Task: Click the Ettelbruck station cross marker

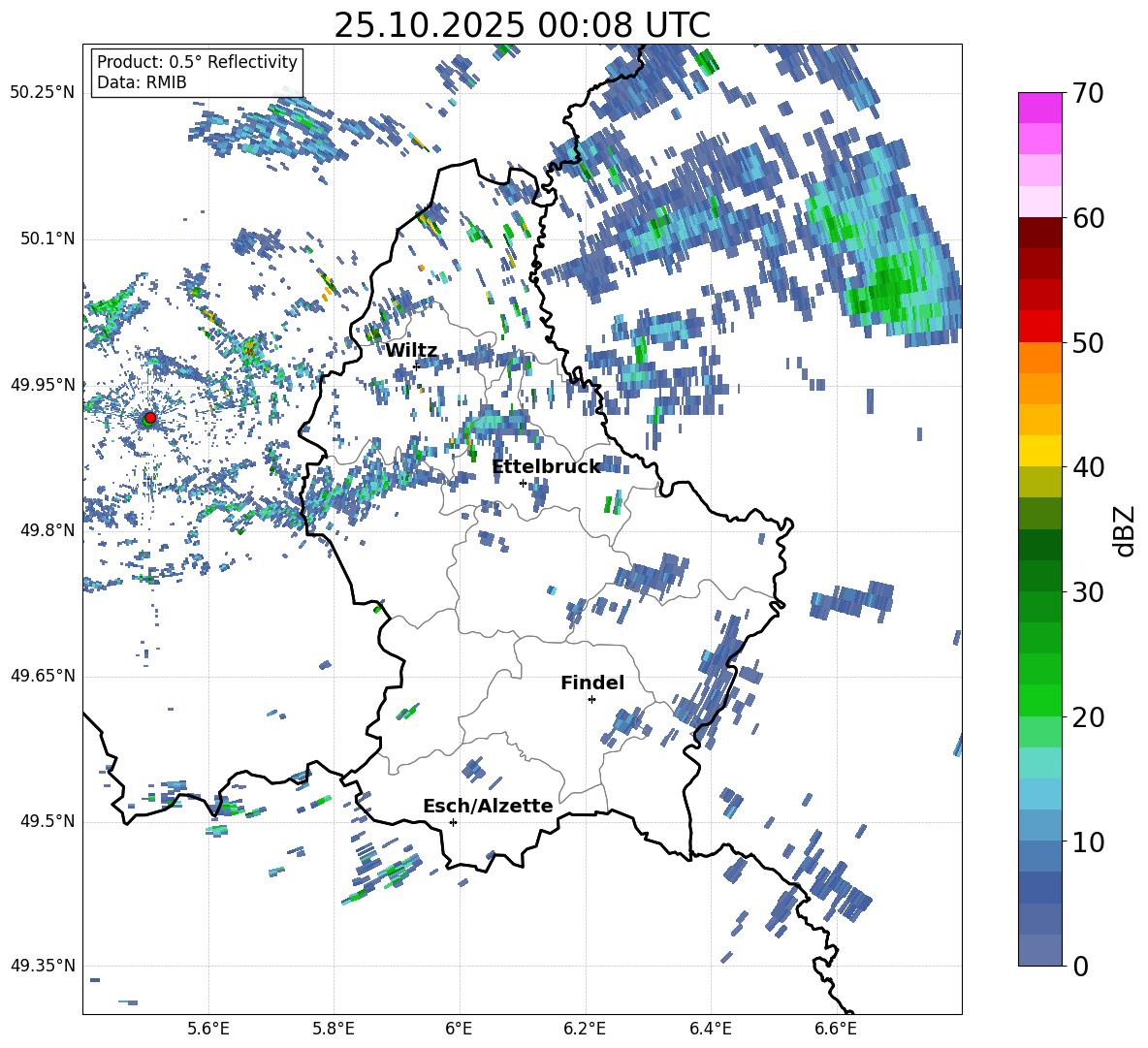Action: [x=523, y=483]
